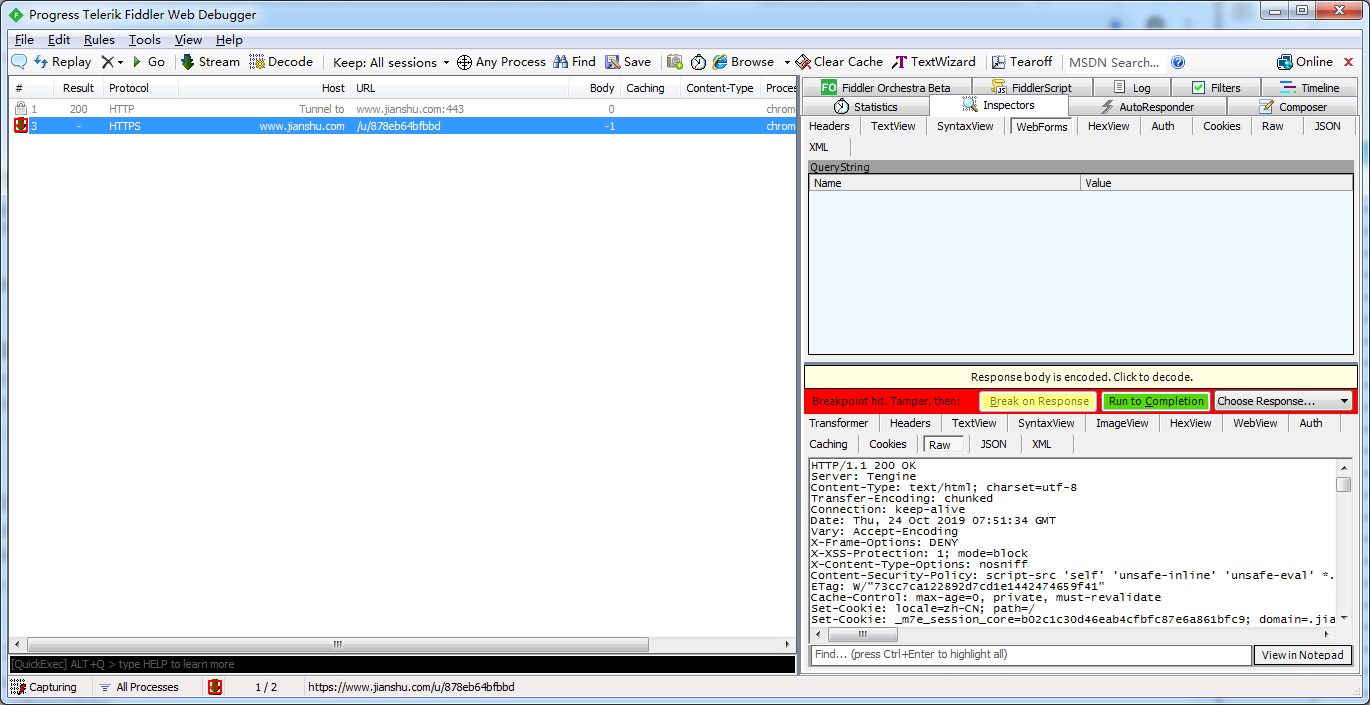
Task: Tear off the inspectors with Tearoff
Action: [1022, 62]
